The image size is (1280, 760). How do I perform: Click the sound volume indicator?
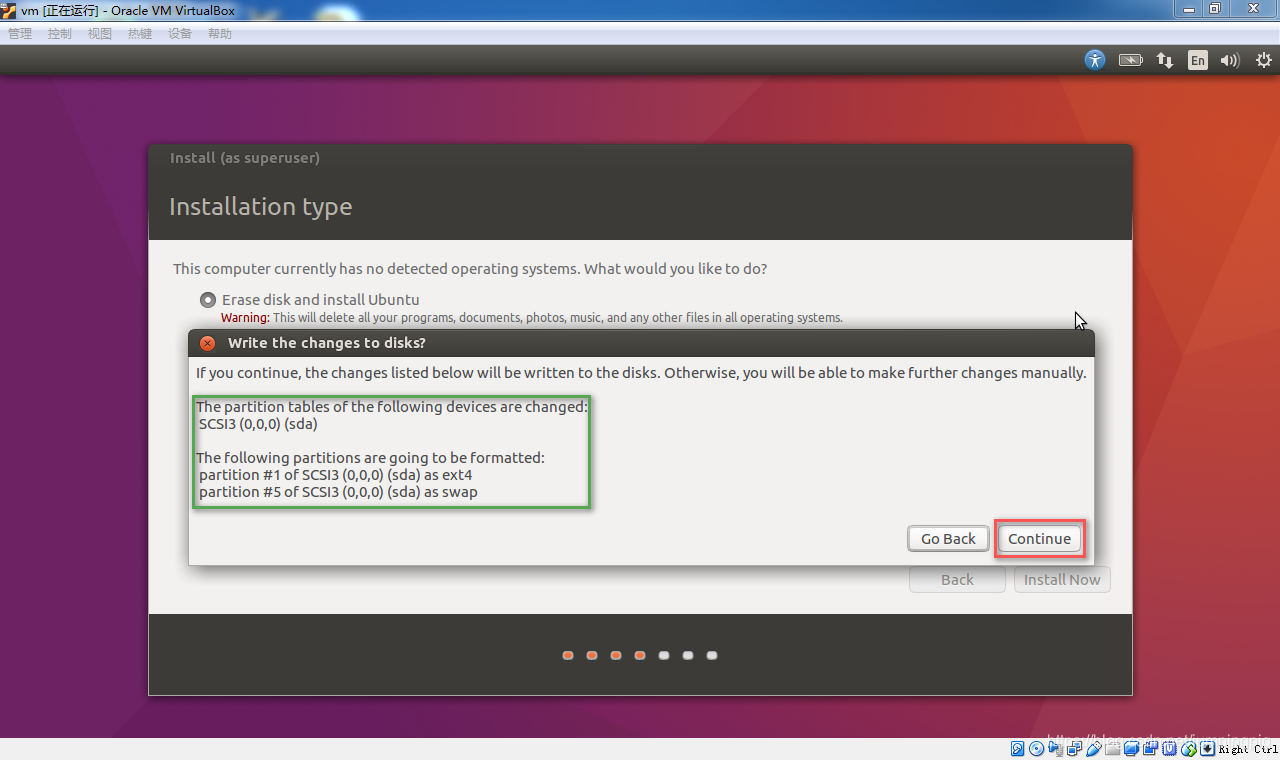(x=1230, y=60)
